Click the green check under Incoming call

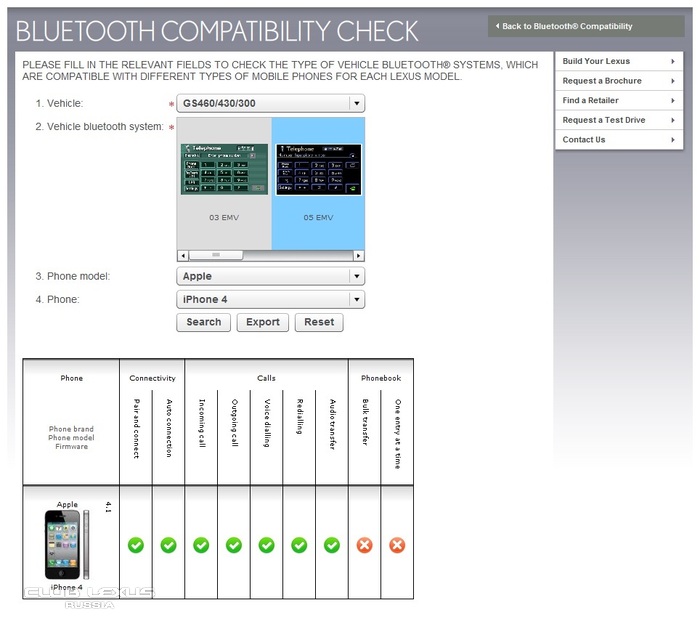tap(201, 545)
